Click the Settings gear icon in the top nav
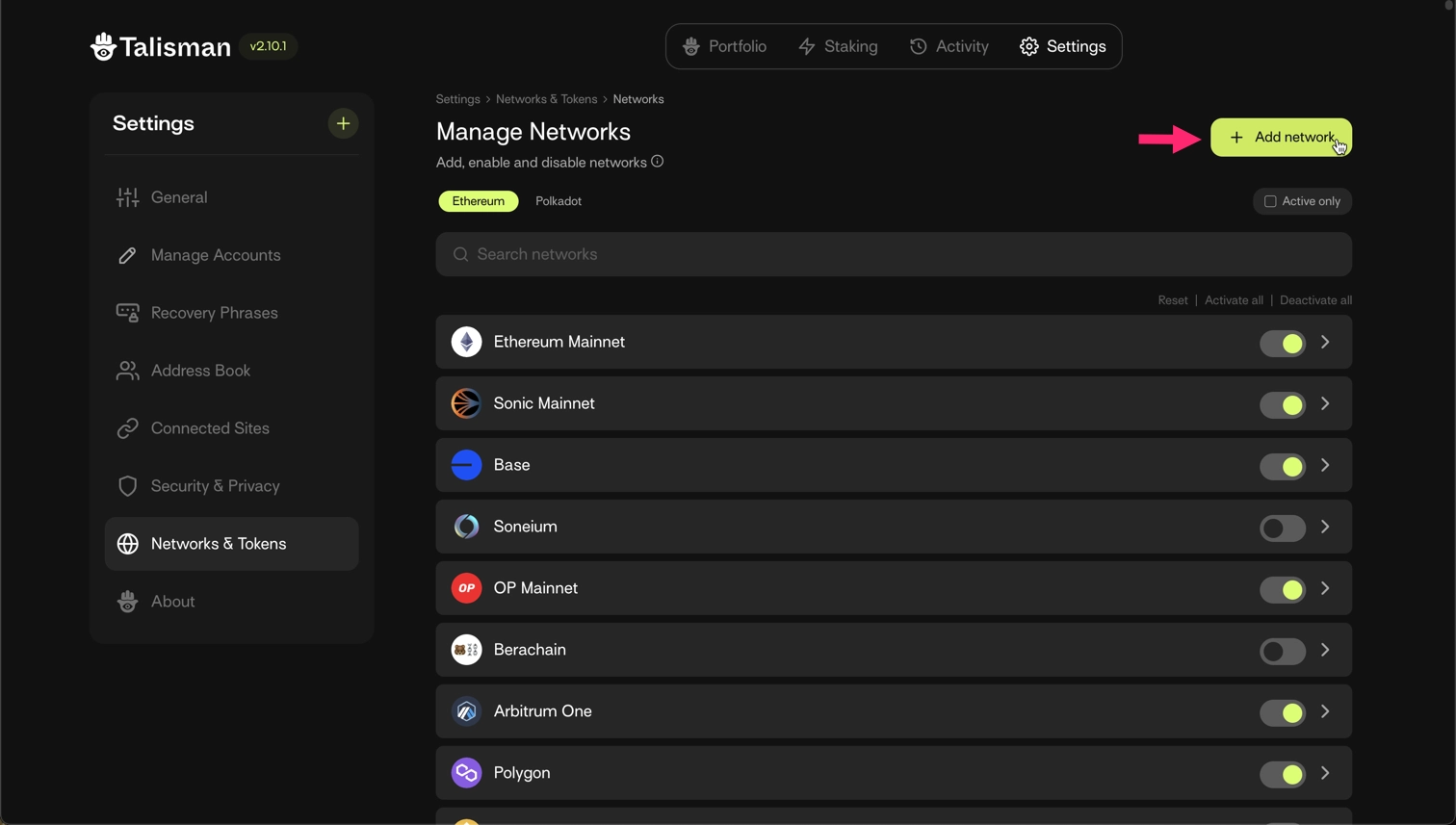Viewport: 1456px width, 825px height. click(x=1029, y=46)
